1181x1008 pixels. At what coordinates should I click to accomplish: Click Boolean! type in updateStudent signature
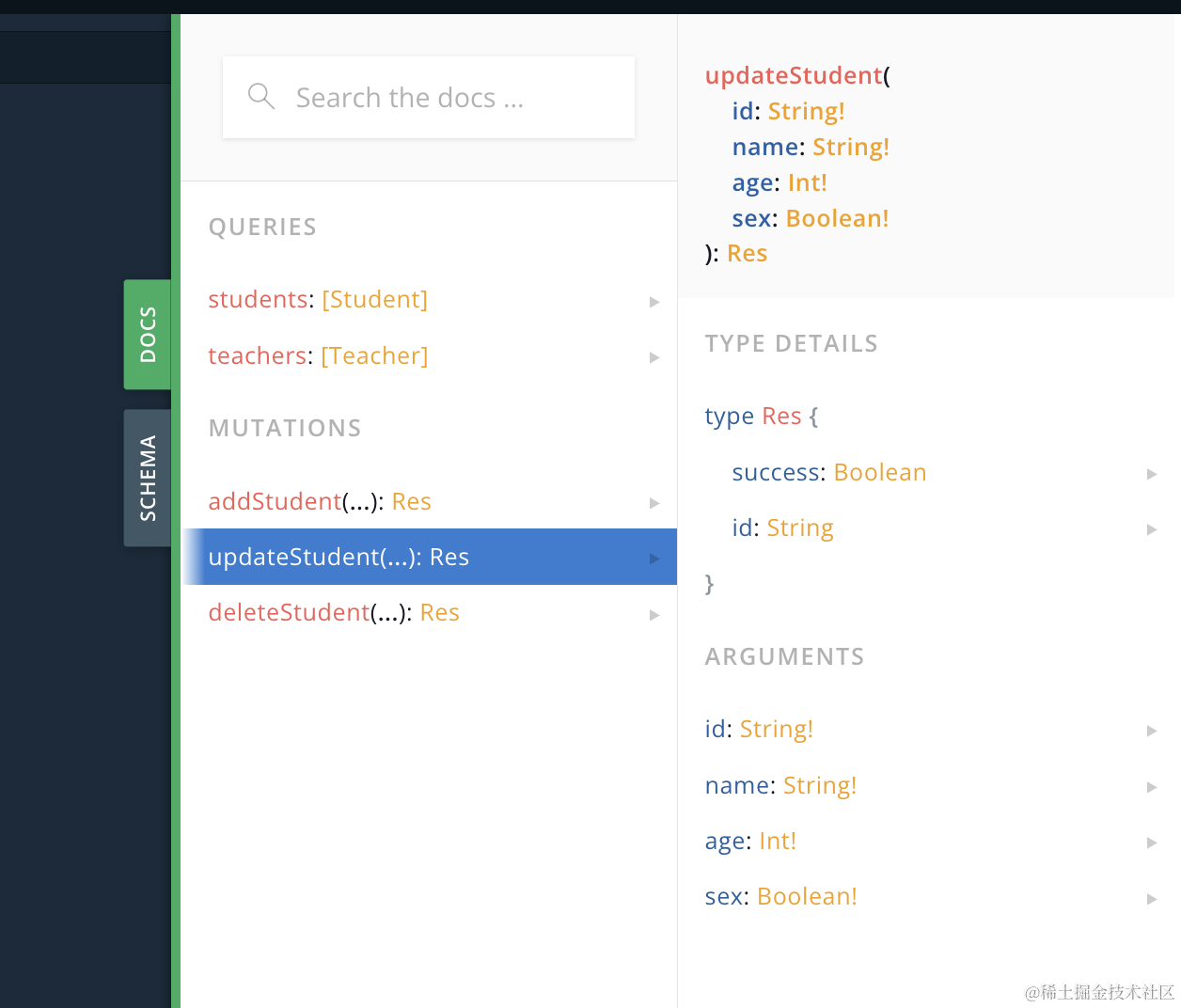click(837, 218)
